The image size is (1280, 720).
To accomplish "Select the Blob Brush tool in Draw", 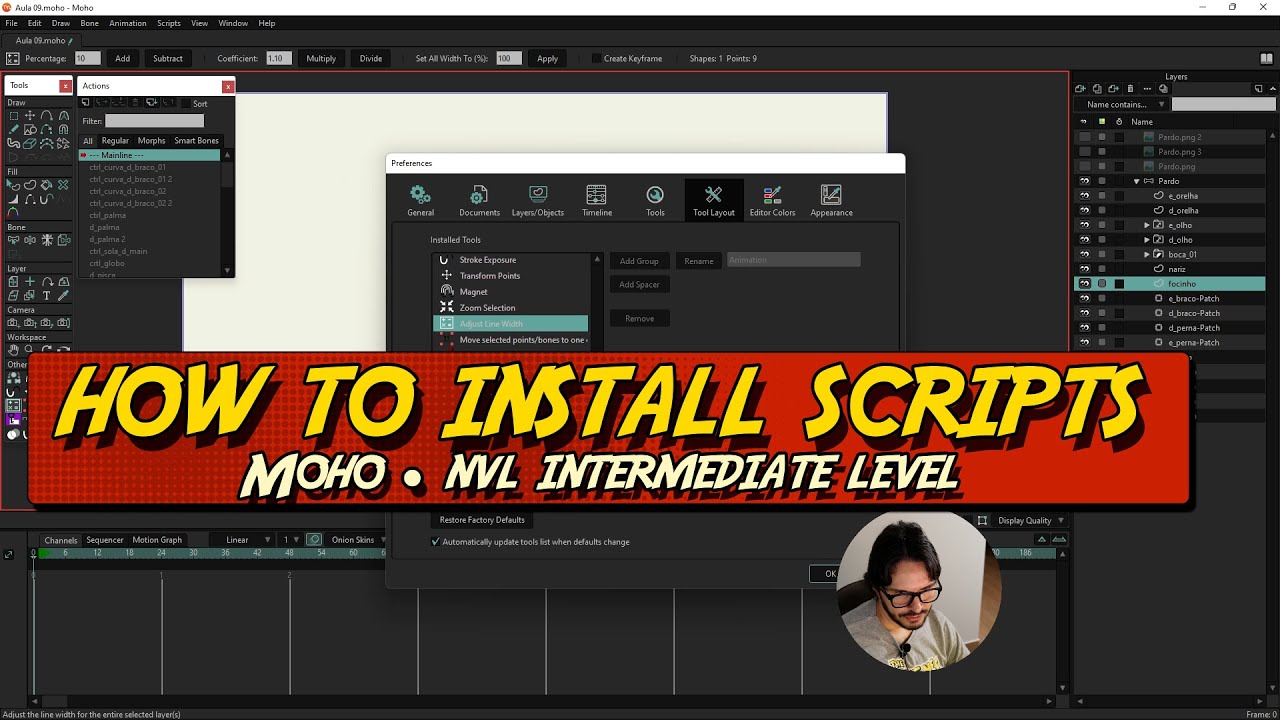I will [x=13, y=143].
